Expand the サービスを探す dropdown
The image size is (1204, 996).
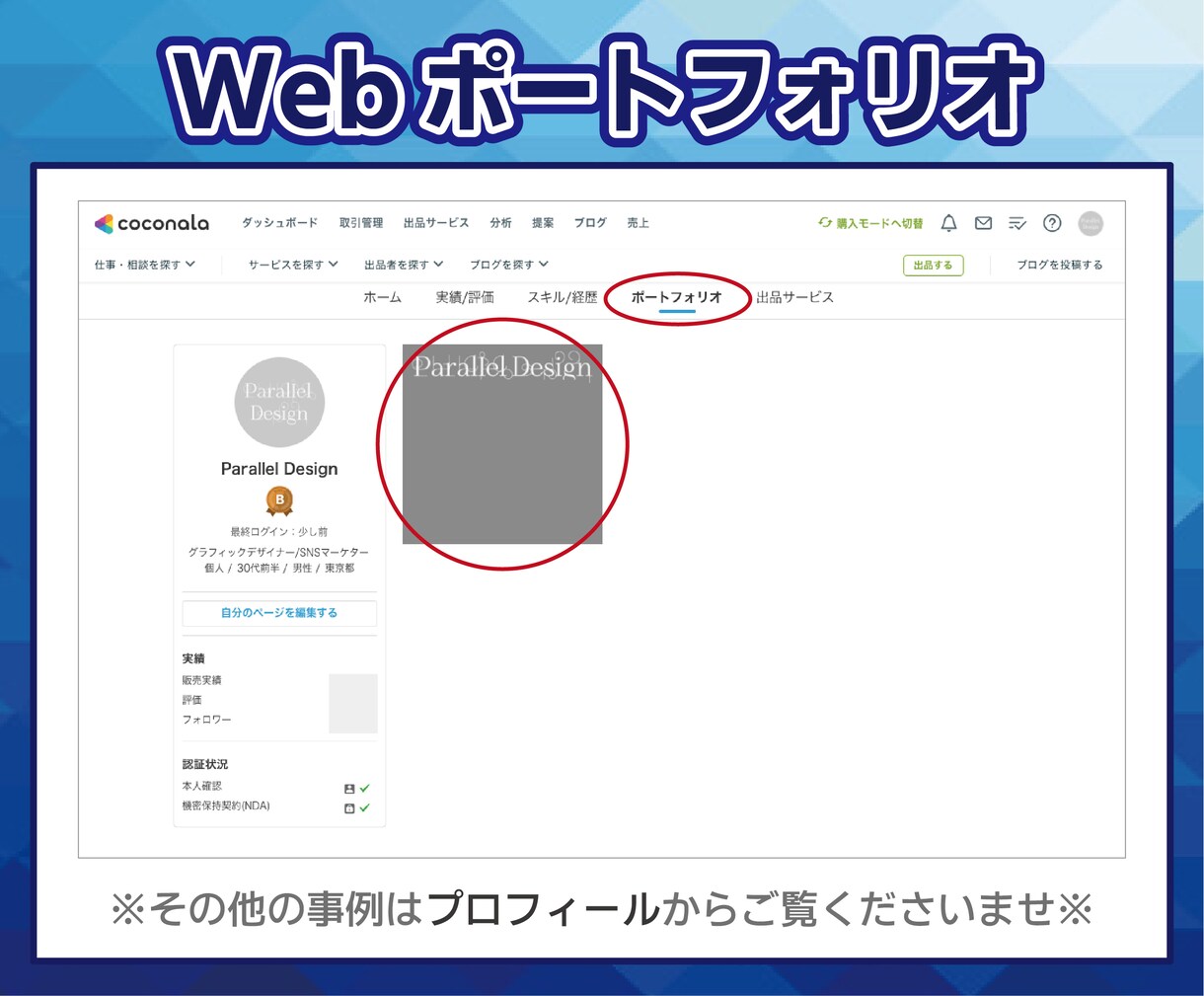coord(293,265)
